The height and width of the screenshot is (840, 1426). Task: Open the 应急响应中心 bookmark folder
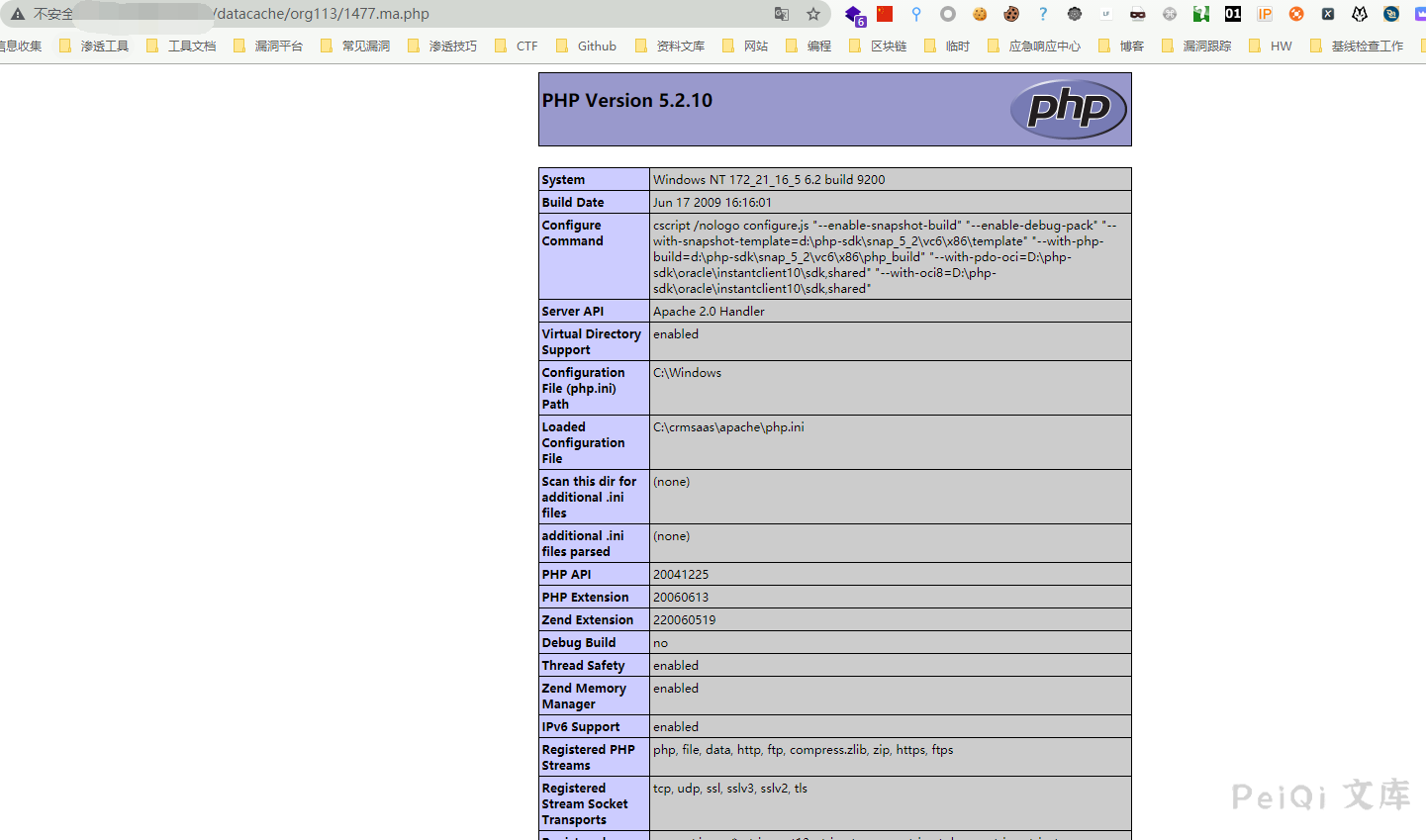pyautogui.click(x=1034, y=46)
